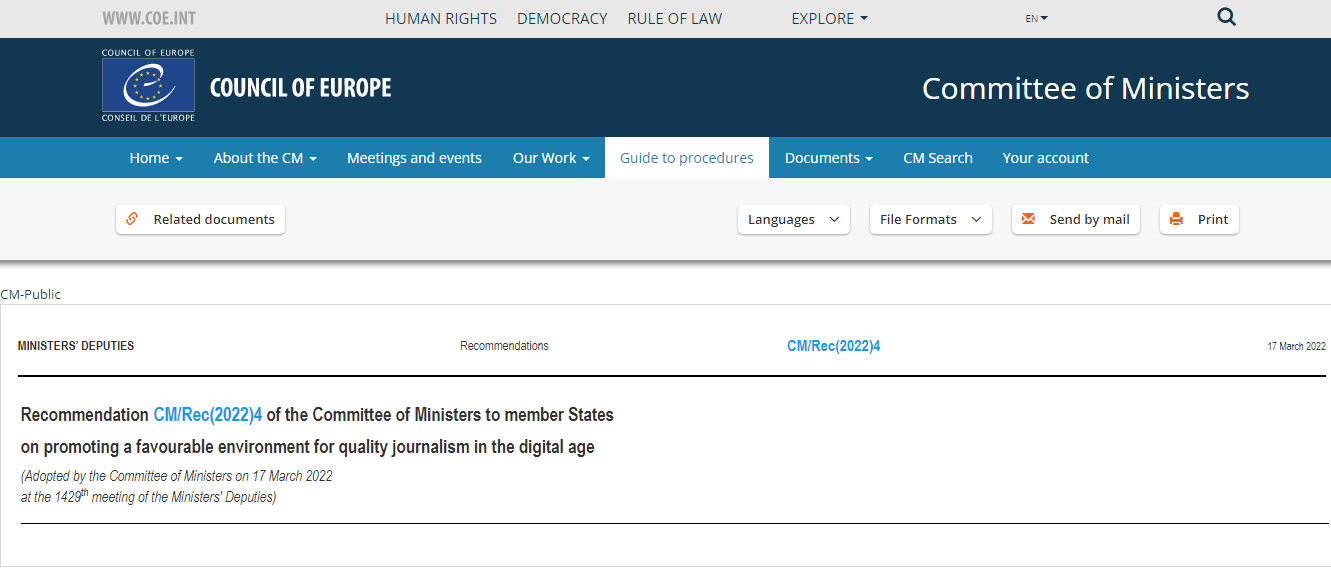This screenshot has height=568, width=1331.
Task: Click 'on promoting a favourable environment' line
Action: 308,447
